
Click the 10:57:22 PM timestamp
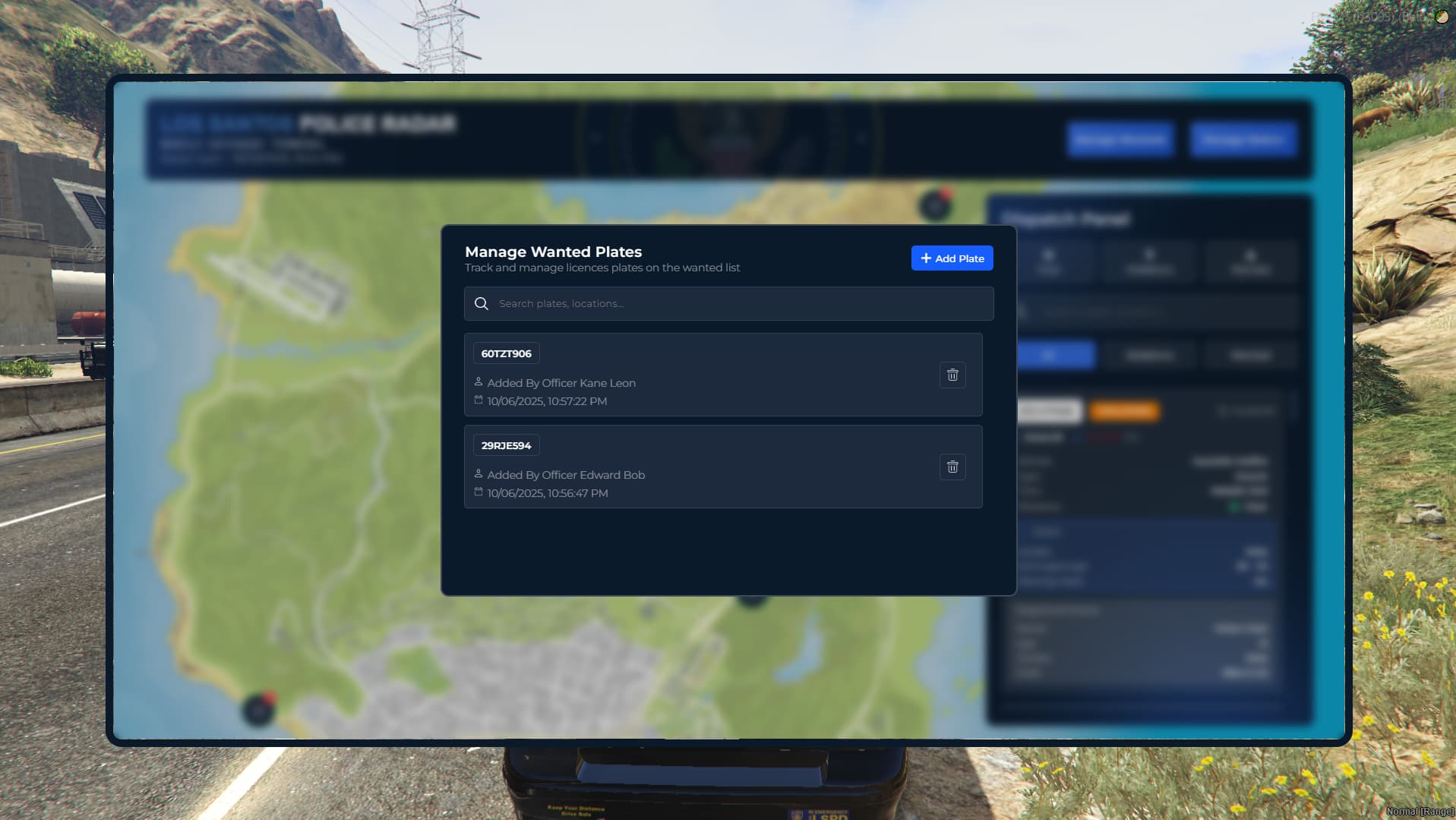pyautogui.click(x=547, y=401)
